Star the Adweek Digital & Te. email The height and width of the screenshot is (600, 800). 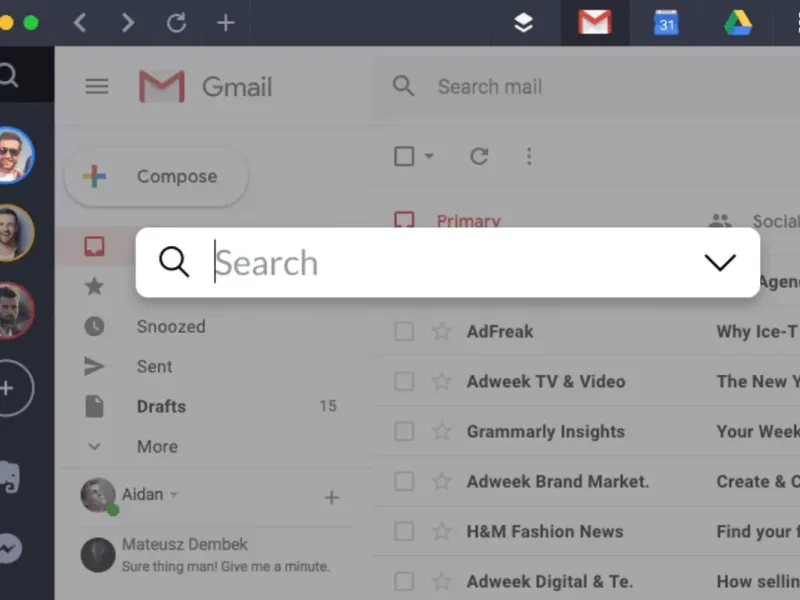(x=442, y=582)
